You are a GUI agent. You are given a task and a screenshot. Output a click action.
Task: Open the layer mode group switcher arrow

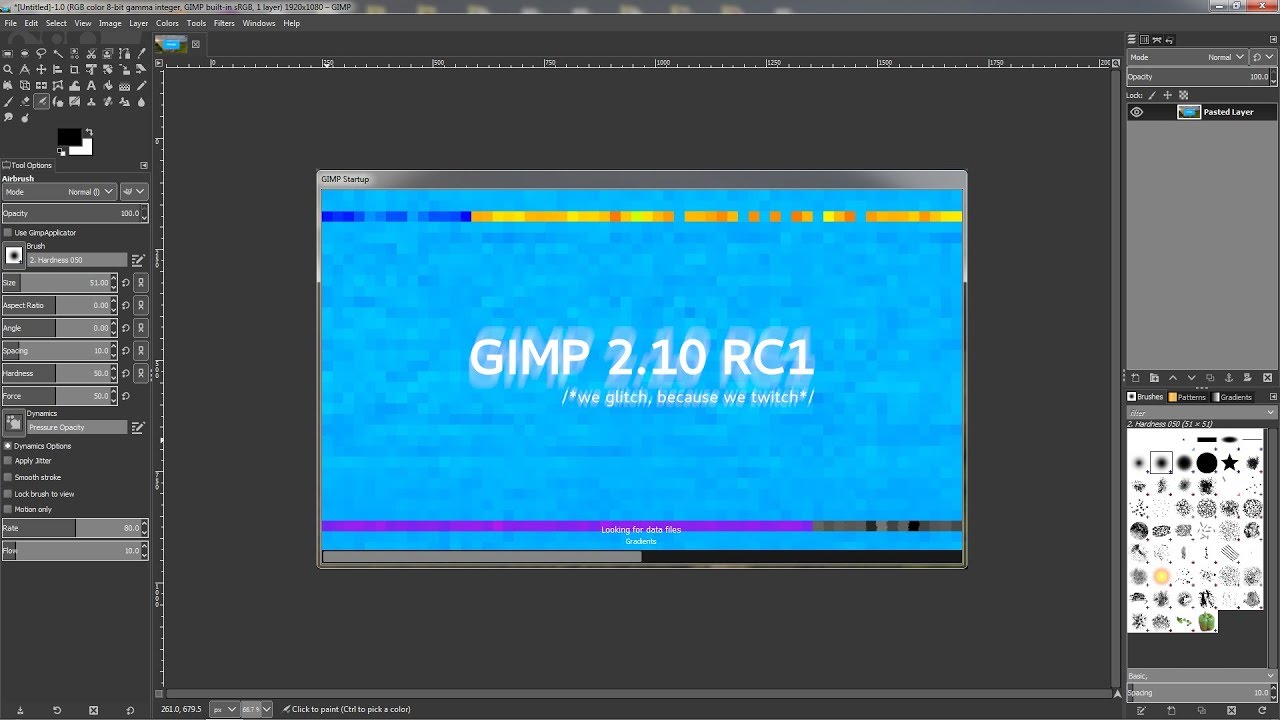pyautogui.click(x=1264, y=57)
